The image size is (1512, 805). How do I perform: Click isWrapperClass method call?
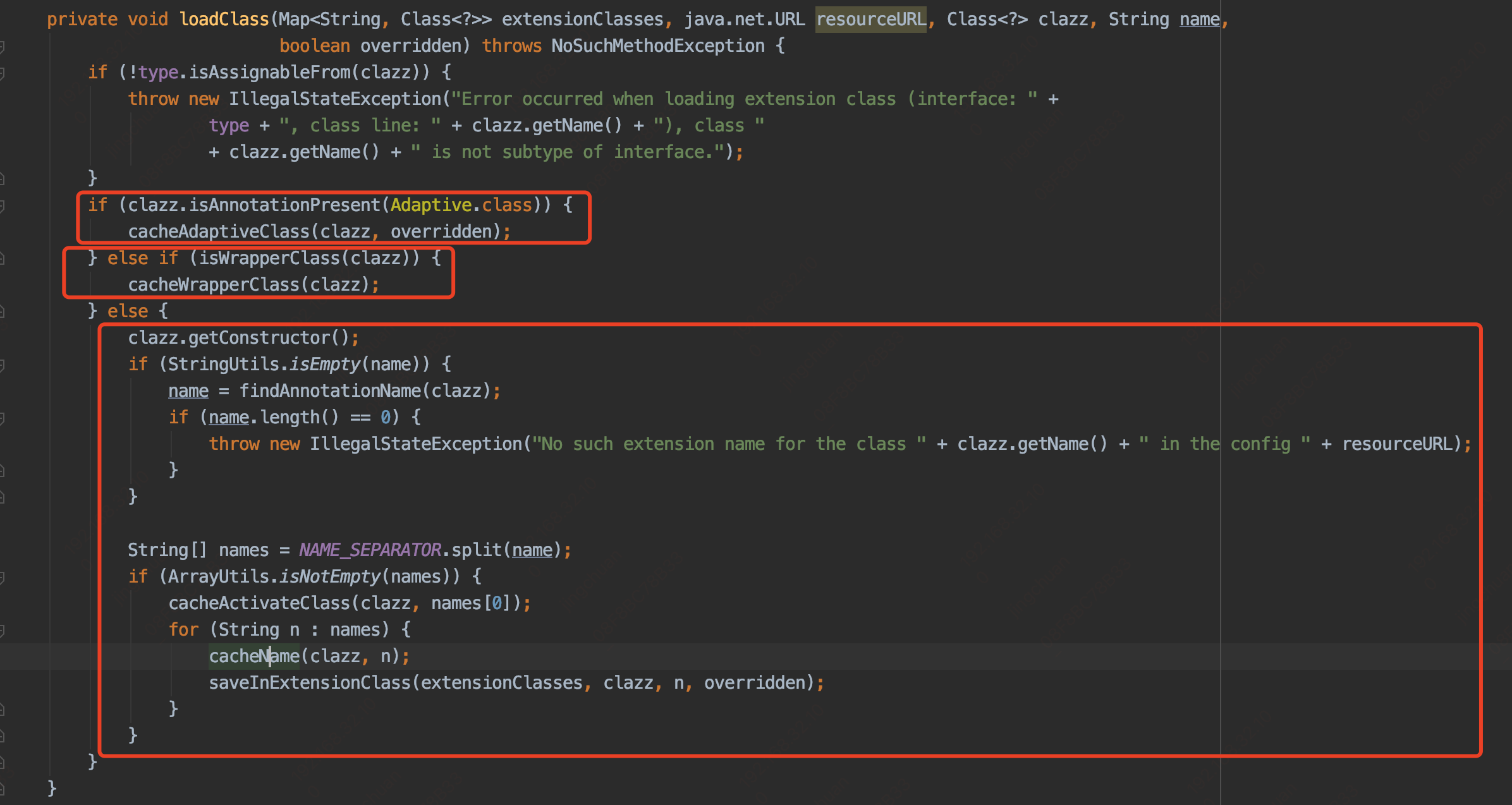(269, 258)
